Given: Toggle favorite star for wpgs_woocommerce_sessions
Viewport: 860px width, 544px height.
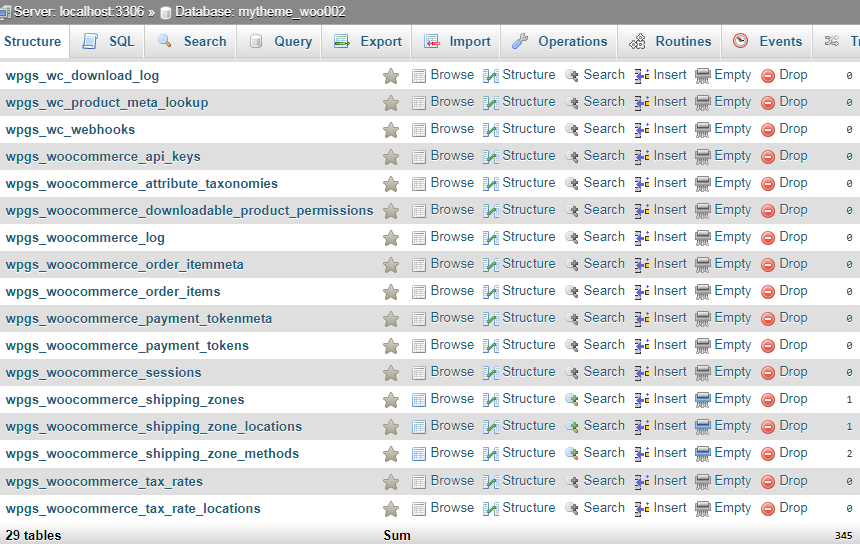Looking at the screenshot, I should coord(391,373).
